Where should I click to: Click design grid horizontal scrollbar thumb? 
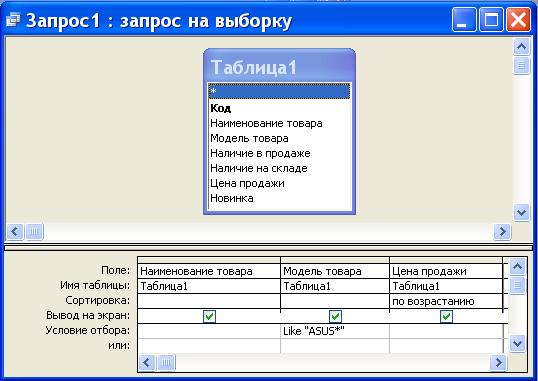[166, 362]
